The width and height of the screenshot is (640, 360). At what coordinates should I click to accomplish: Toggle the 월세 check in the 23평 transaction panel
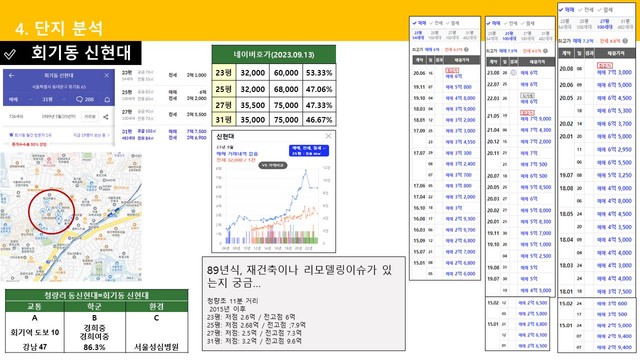[452, 23]
